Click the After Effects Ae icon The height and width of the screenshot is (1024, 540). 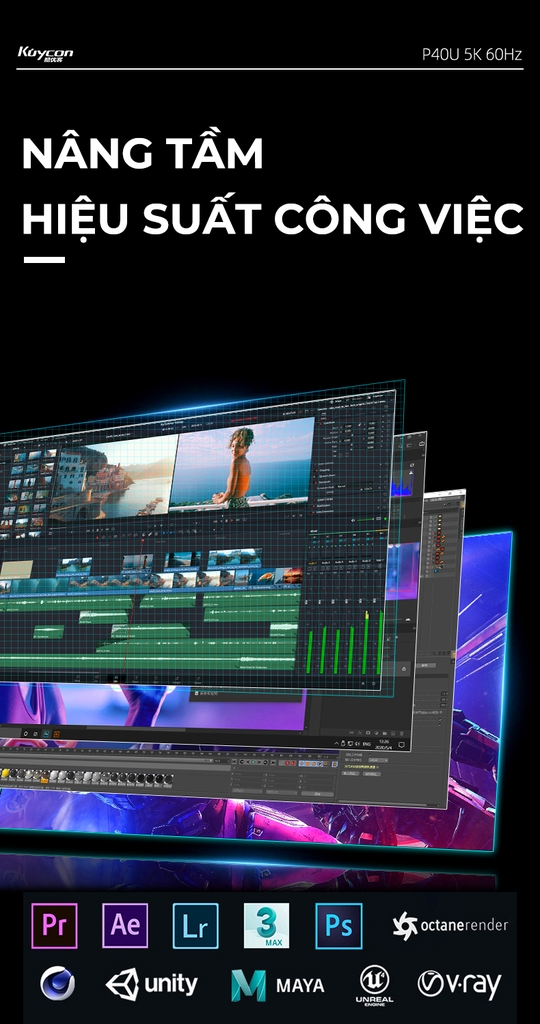(x=125, y=925)
